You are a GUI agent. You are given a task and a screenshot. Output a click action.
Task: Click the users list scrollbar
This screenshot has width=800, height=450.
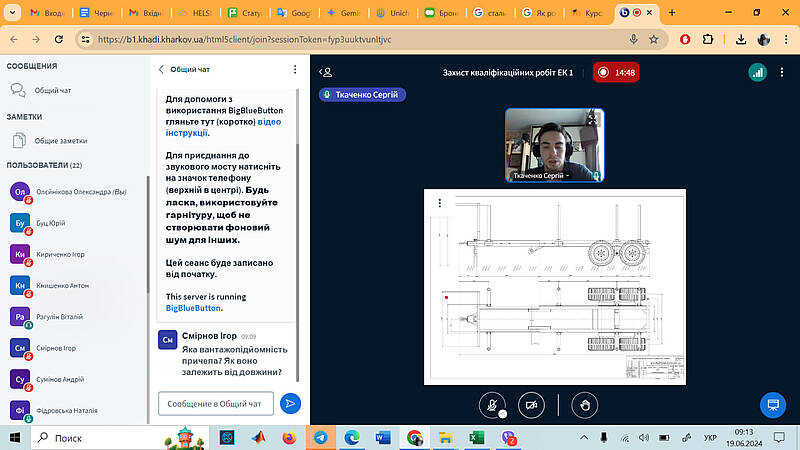click(x=148, y=235)
